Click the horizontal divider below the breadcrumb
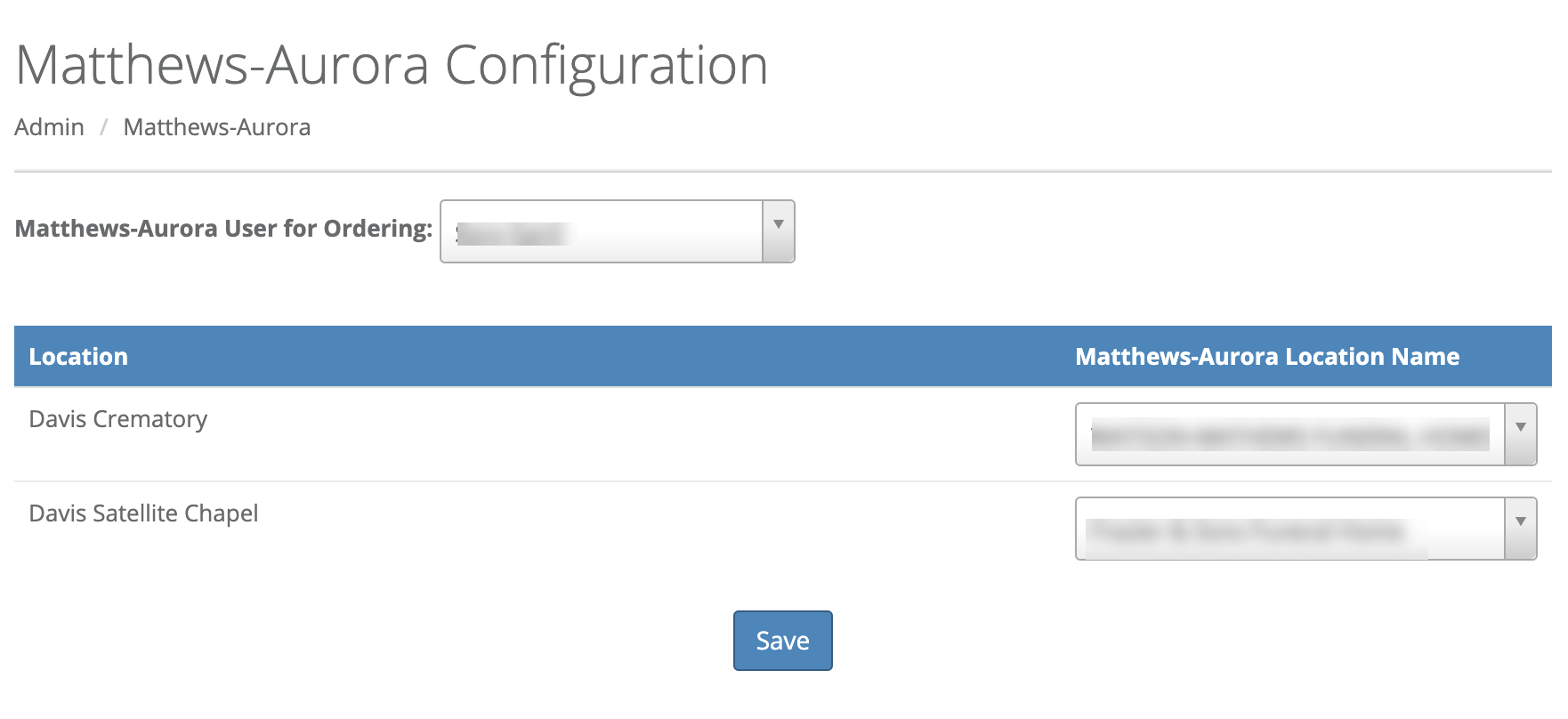Viewport: 1568px width, 719px height. (x=783, y=171)
